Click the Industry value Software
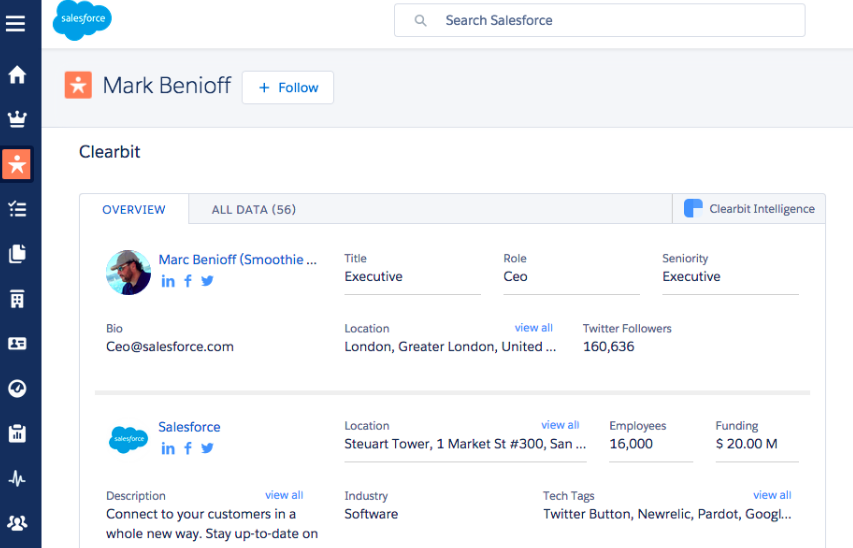Screen dimensions: 853x548 pos(371,514)
